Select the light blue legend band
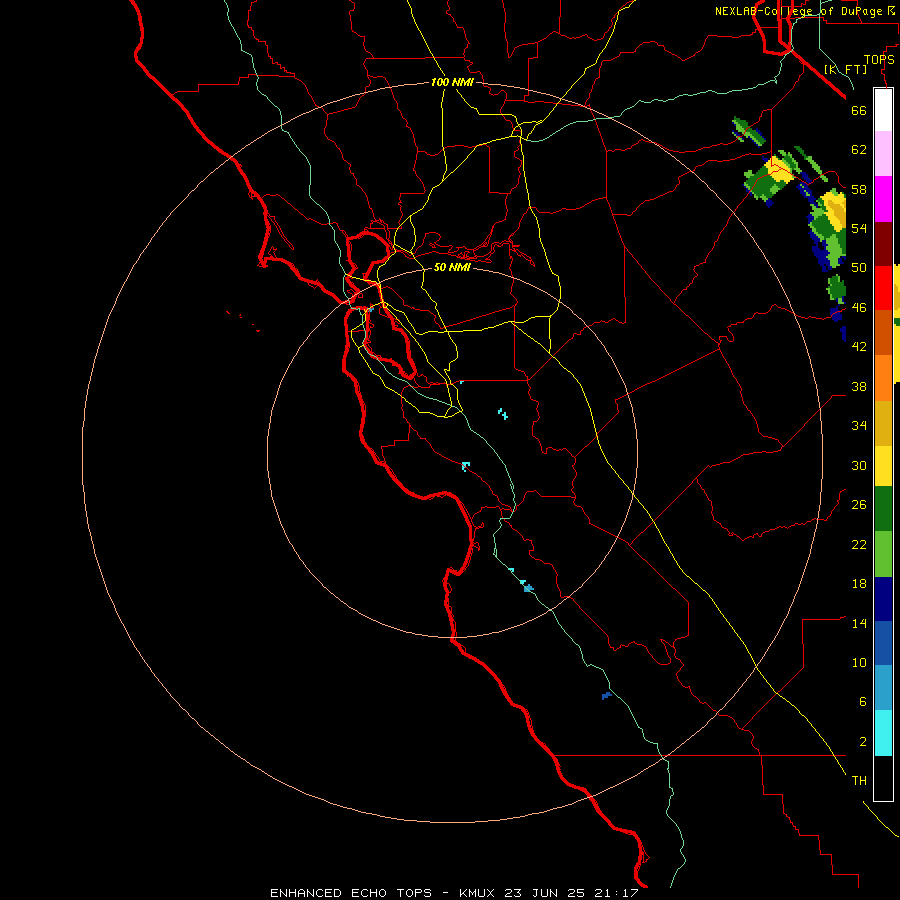The image size is (900, 900). pos(883,688)
